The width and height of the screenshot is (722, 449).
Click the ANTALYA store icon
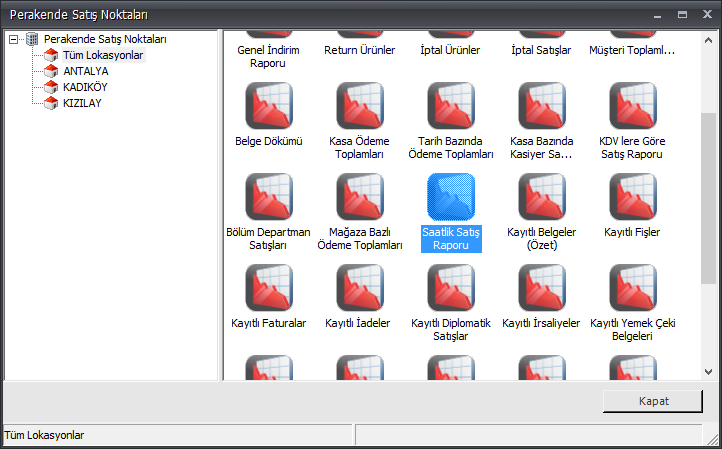point(51,71)
